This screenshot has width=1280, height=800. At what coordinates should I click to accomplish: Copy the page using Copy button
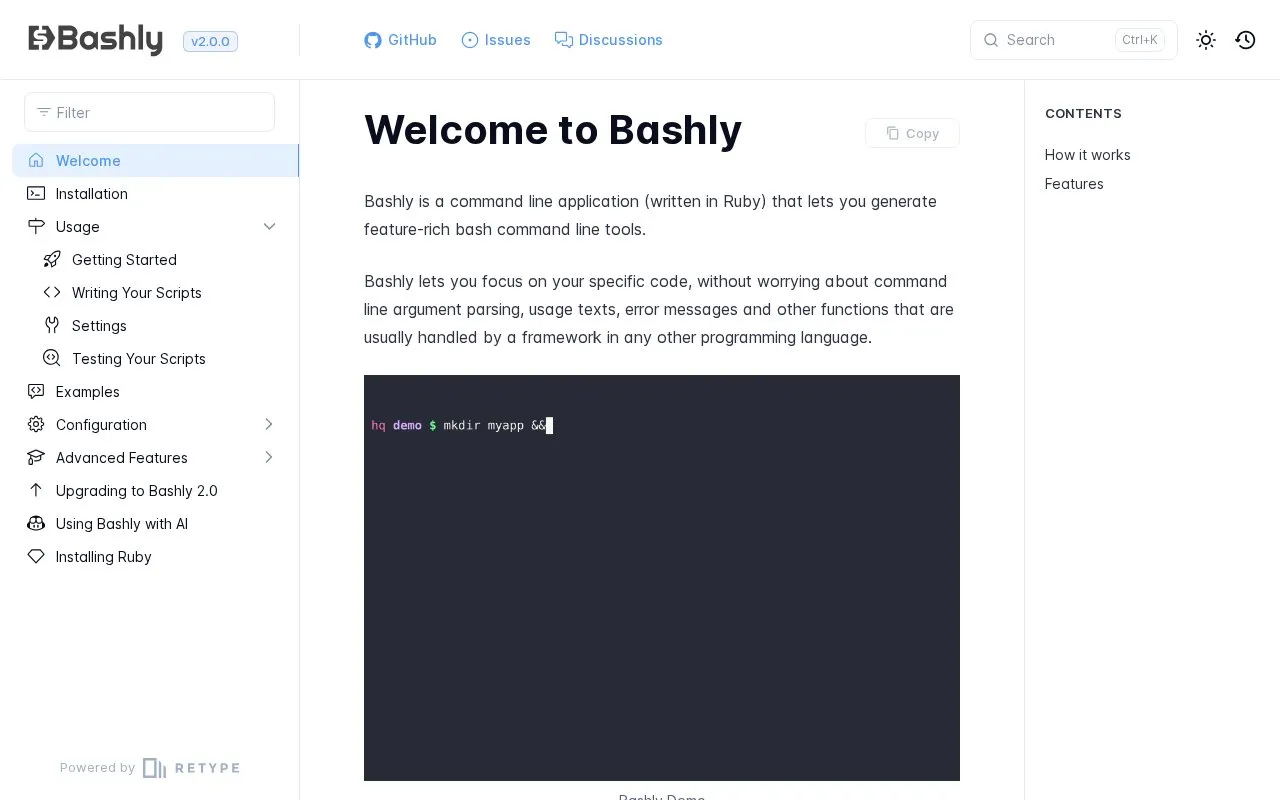[912, 133]
